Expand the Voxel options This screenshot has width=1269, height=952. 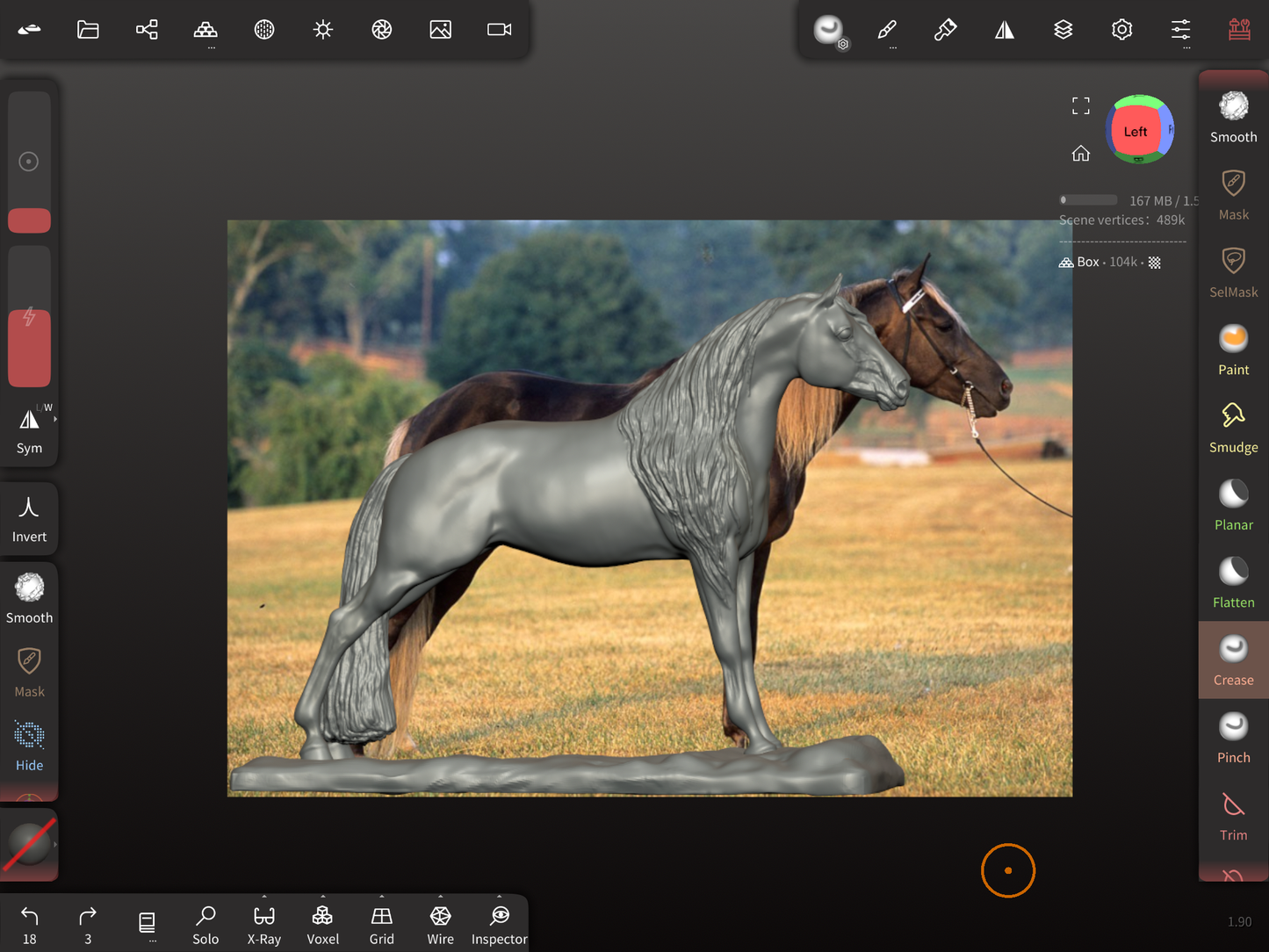[322, 898]
